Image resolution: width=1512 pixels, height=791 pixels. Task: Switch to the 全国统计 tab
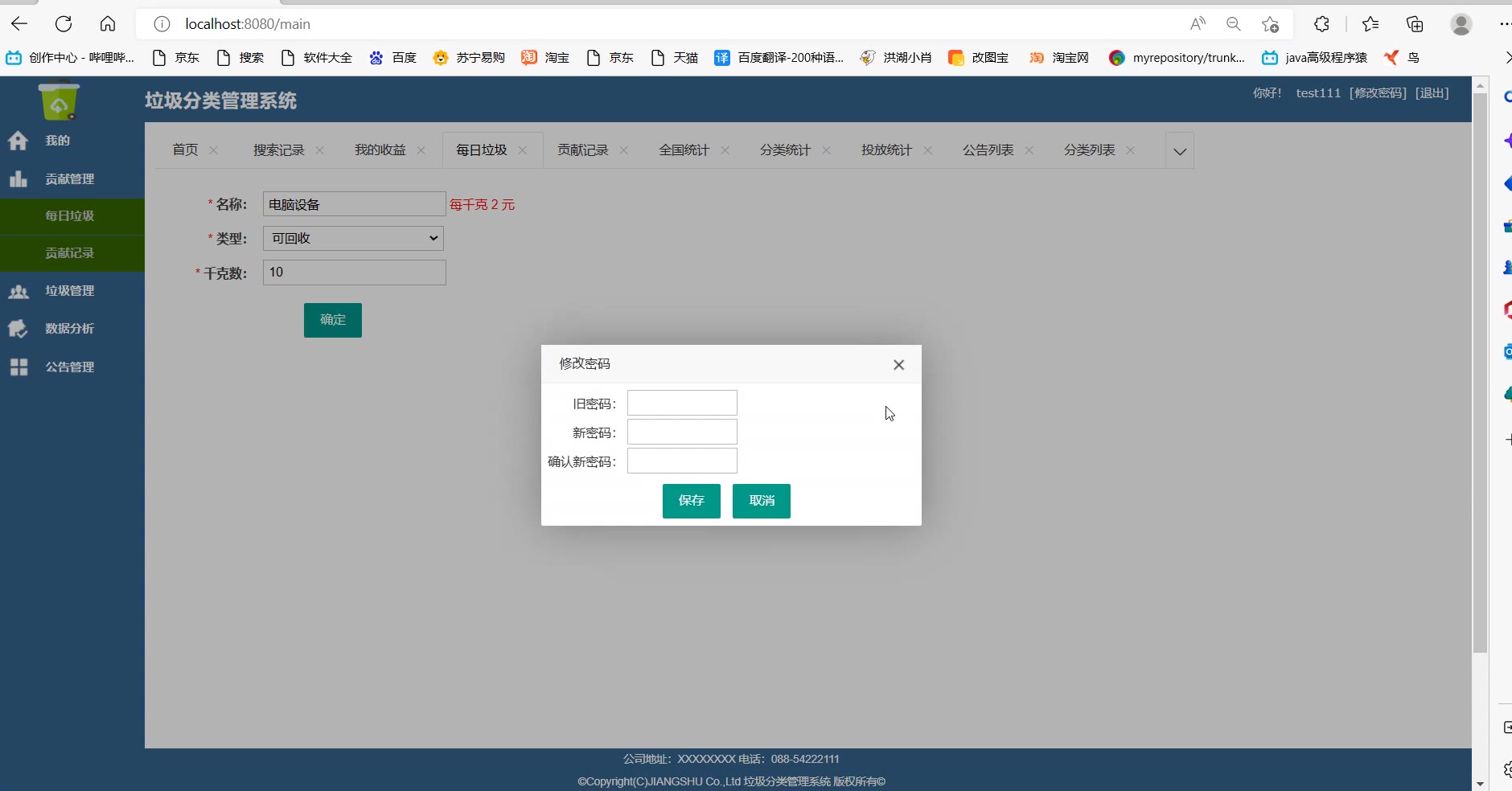tap(684, 150)
